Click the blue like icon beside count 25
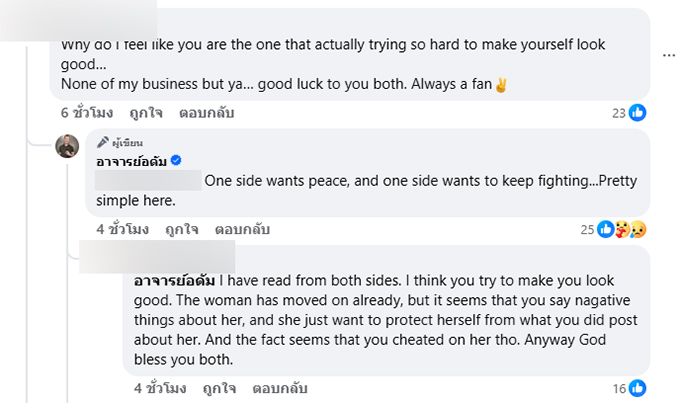Screen dimensions: 680x403 pos(605,229)
